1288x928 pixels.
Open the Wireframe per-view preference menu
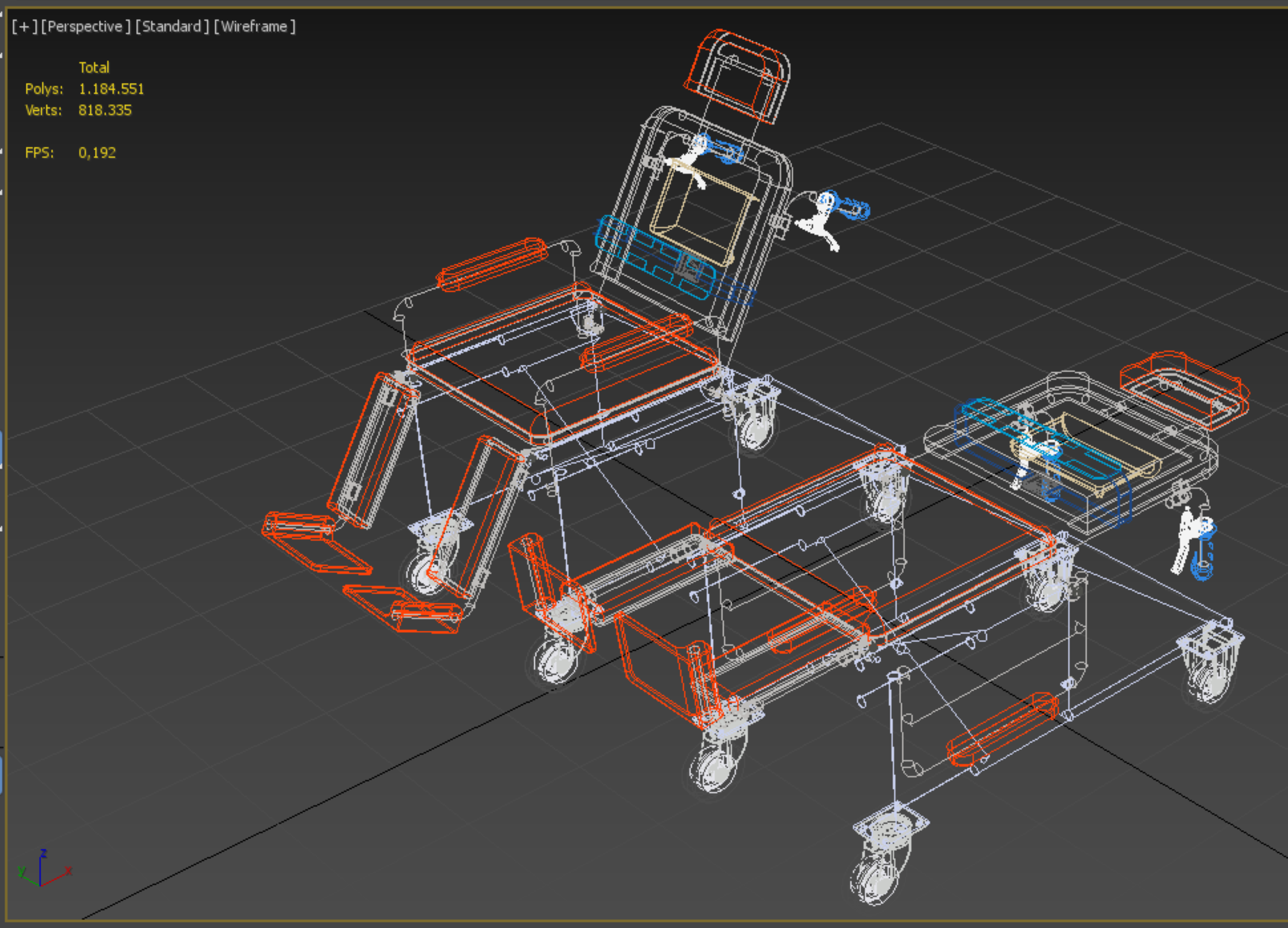[x=254, y=27]
